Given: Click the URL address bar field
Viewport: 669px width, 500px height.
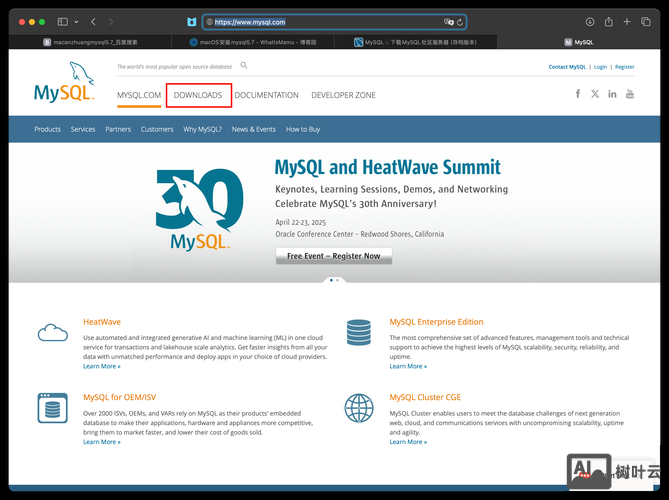Looking at the screenshot, I should (320, 21).
